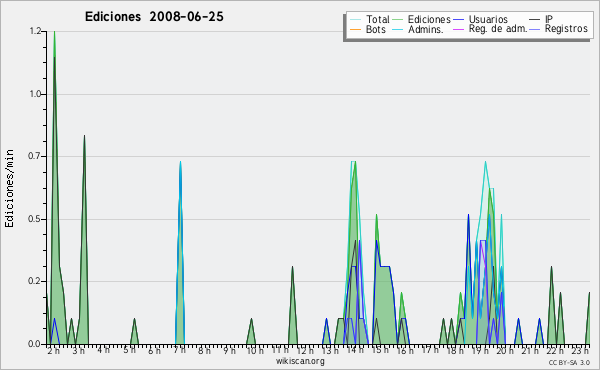Click the '22 h' x-axis label
The image size is (600, 370).
pyautogui.click(x=555, y=351)
